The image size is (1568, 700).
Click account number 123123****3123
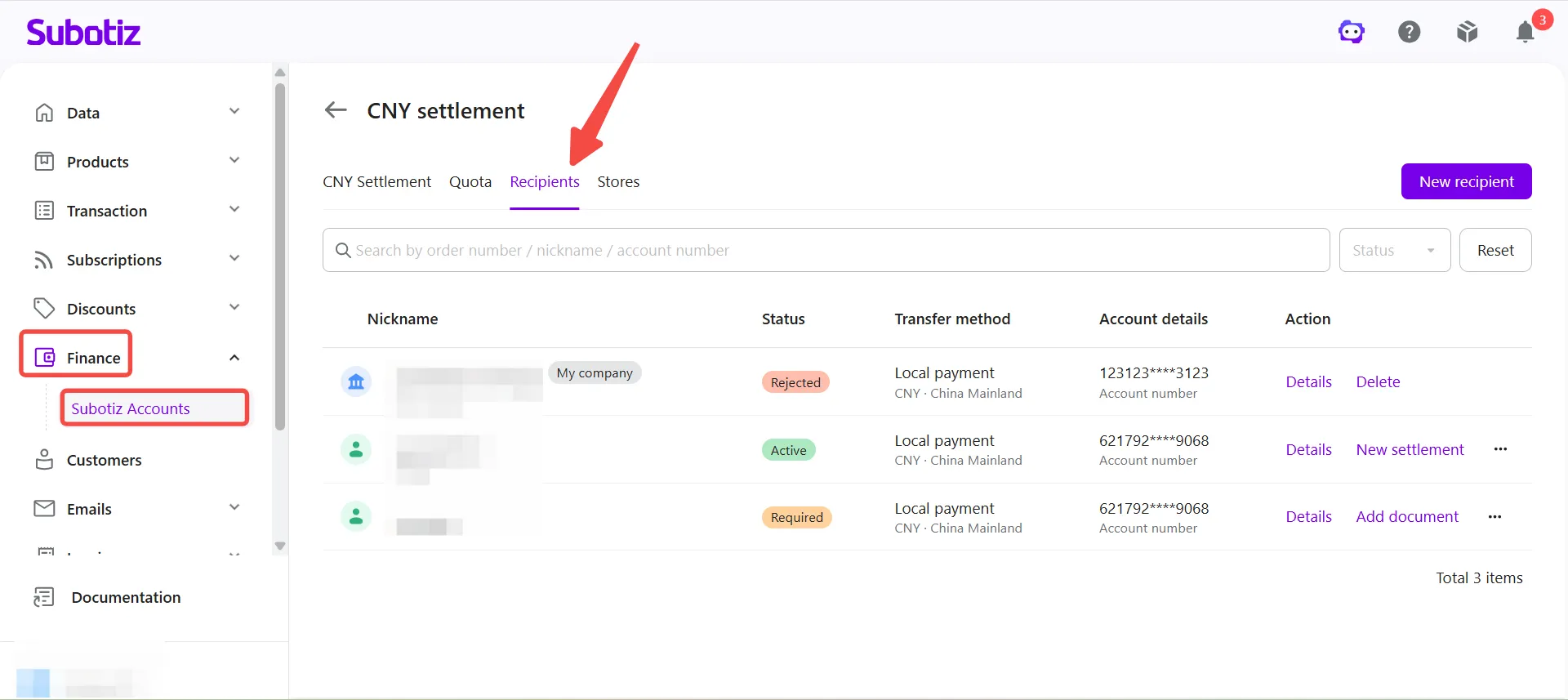coord(1153,372)
